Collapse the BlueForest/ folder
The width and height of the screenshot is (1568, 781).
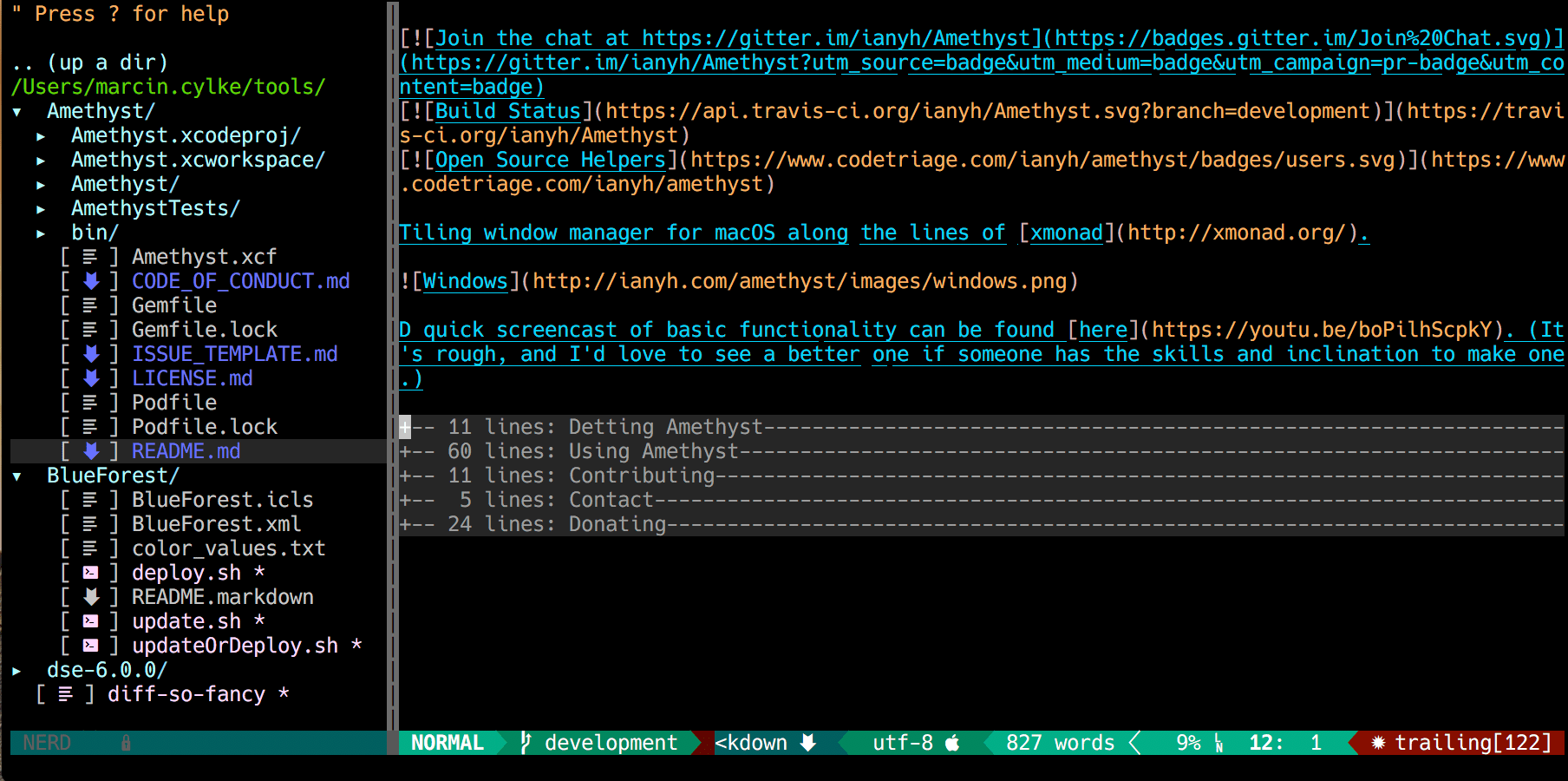point(17,476)
